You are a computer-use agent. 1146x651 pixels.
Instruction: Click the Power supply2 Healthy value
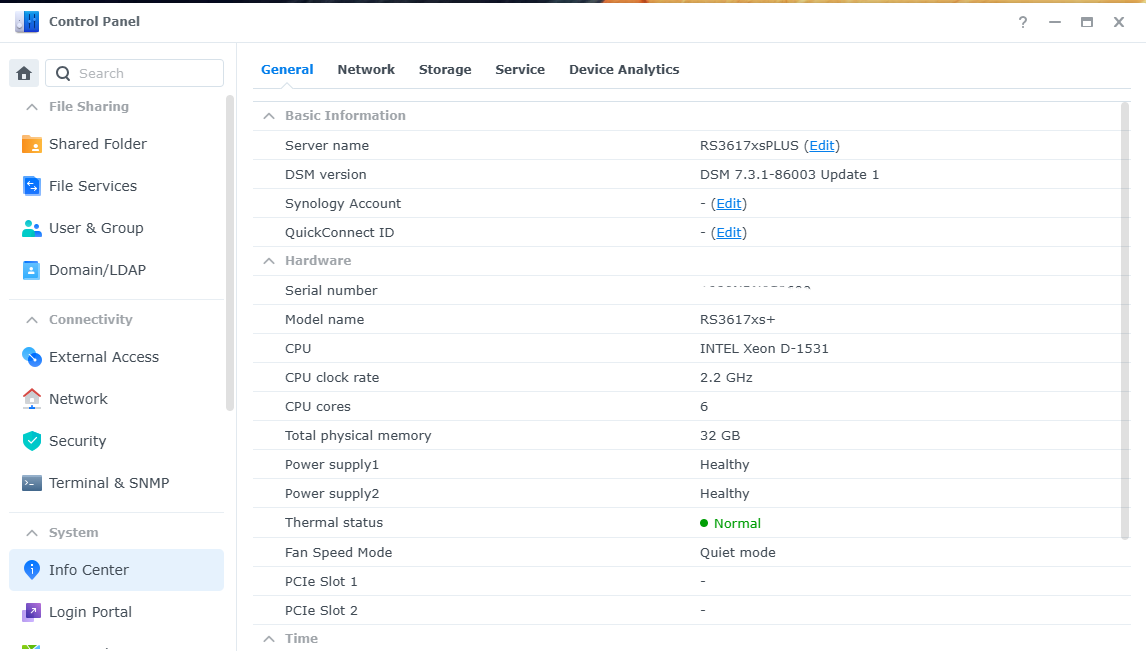[724, 494]
